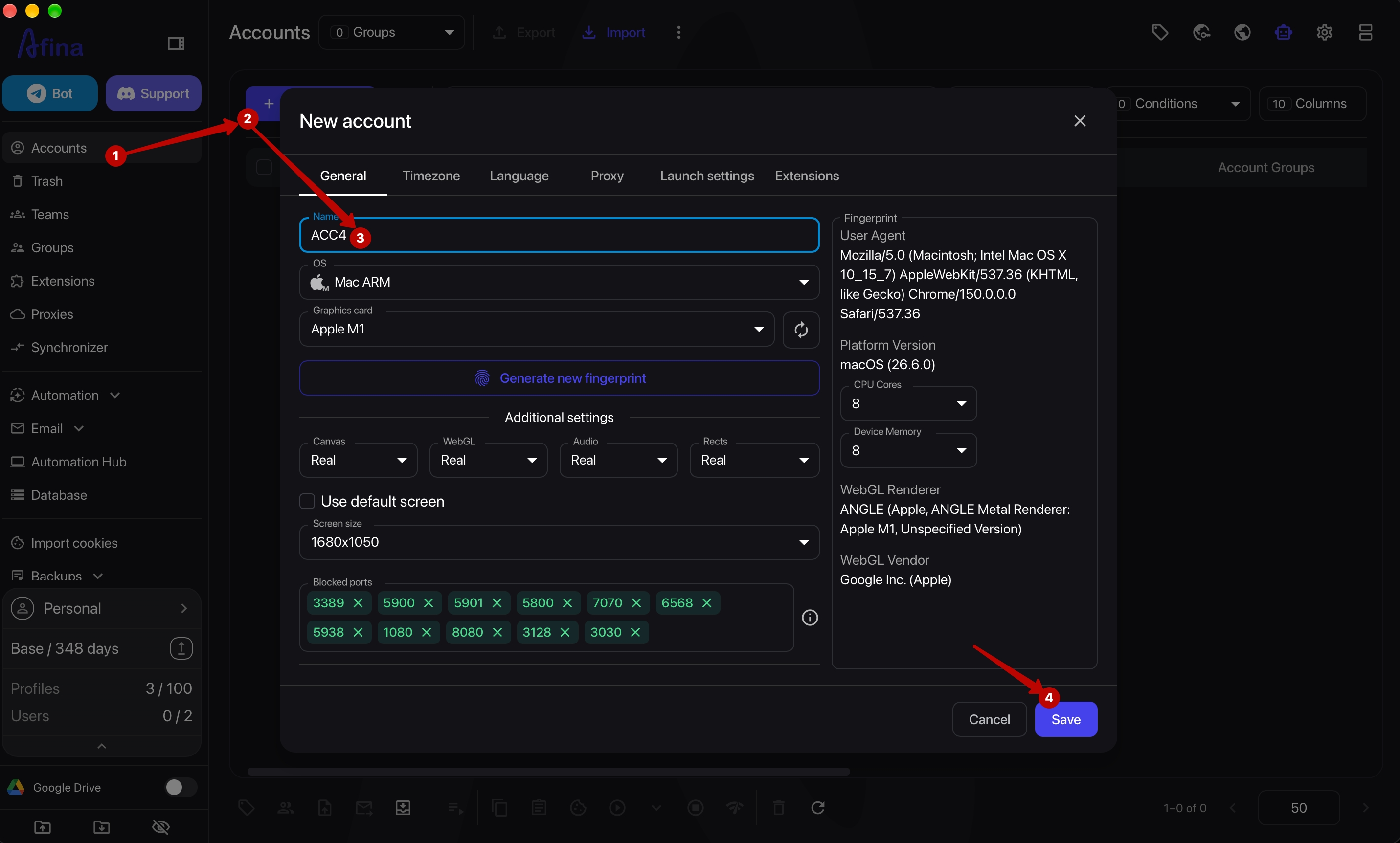Switch to the Timezone tab
Viewport: 1400px width, 843px height.
[x=430, y=176]
